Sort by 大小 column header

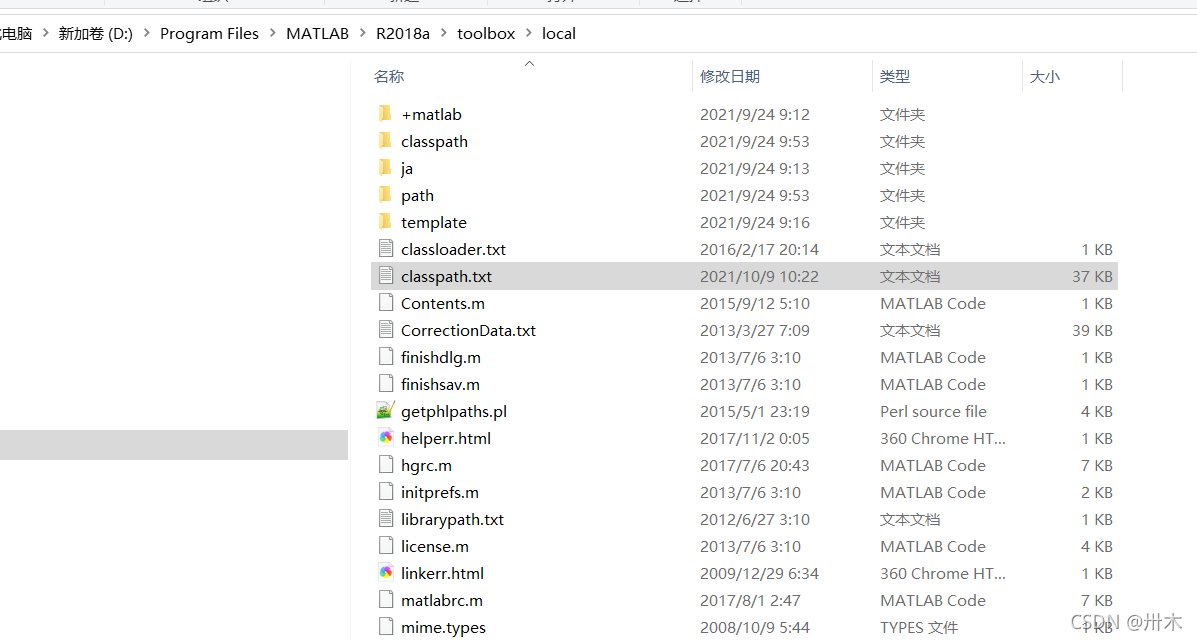point(1044,76)
